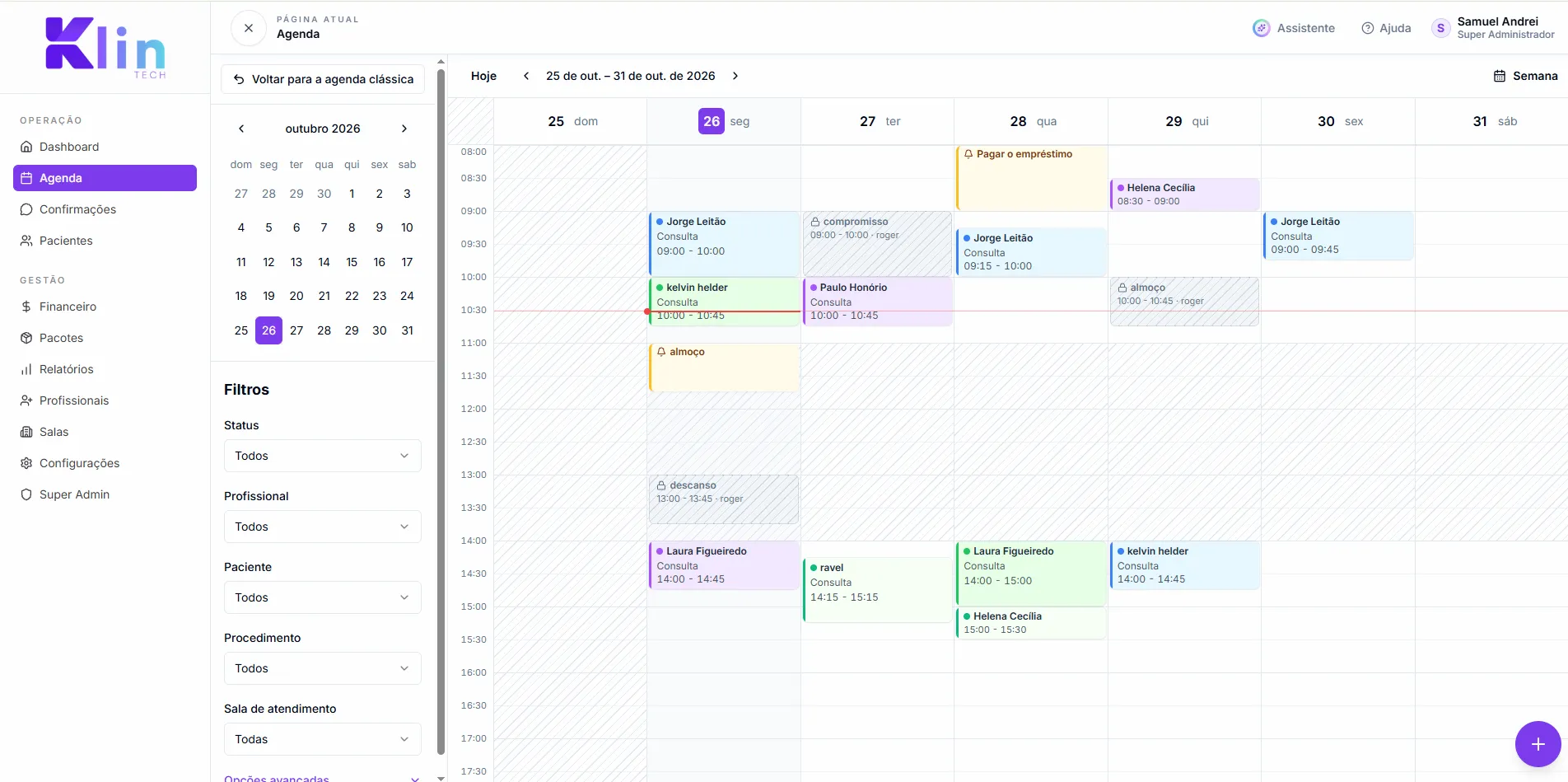Image resolution: width=1568 pixels, height=782 pixels.
Task: Select day 27 in the last mini calendar row
Action: 296,330
